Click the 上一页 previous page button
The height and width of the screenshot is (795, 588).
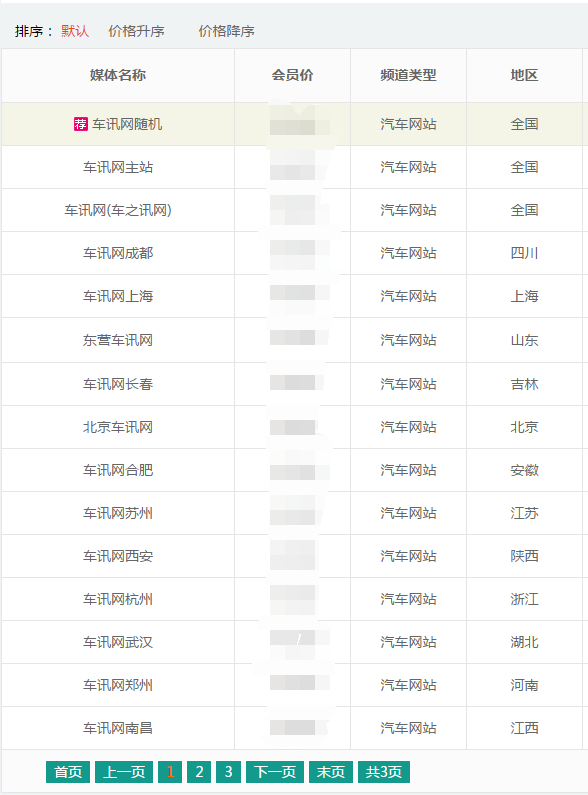coord(124,772)
